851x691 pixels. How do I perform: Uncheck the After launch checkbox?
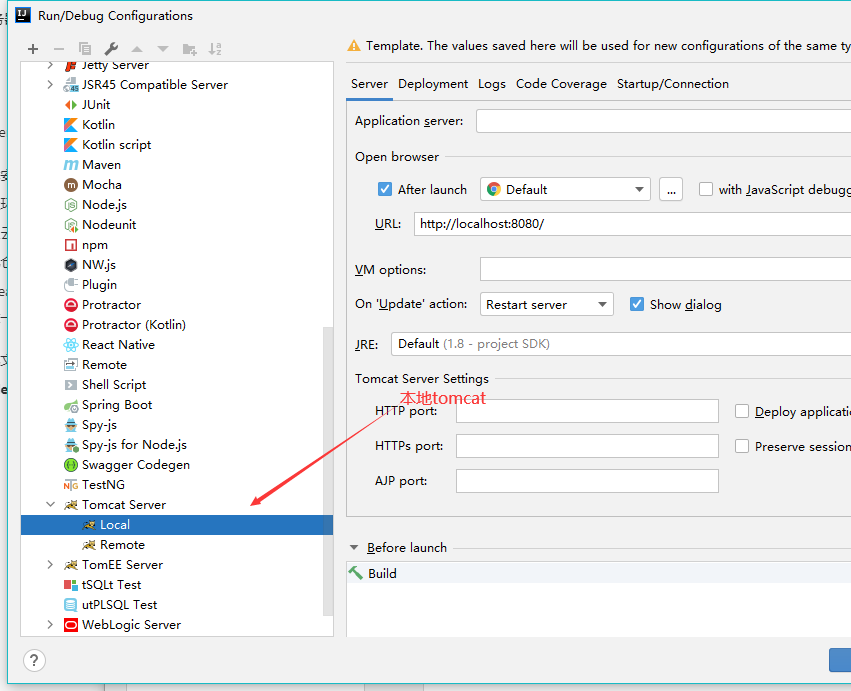[385, 189]
